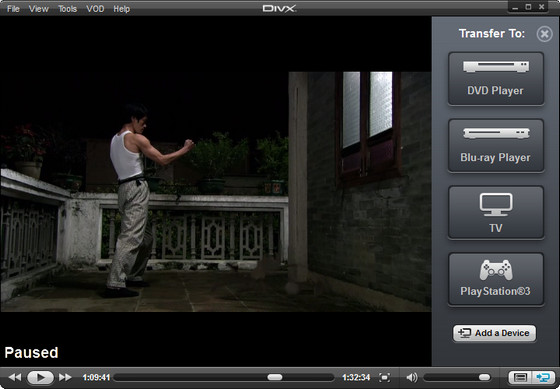
Task: Choose Blu-ray Player as the transfer target
Action: point(496,146)
